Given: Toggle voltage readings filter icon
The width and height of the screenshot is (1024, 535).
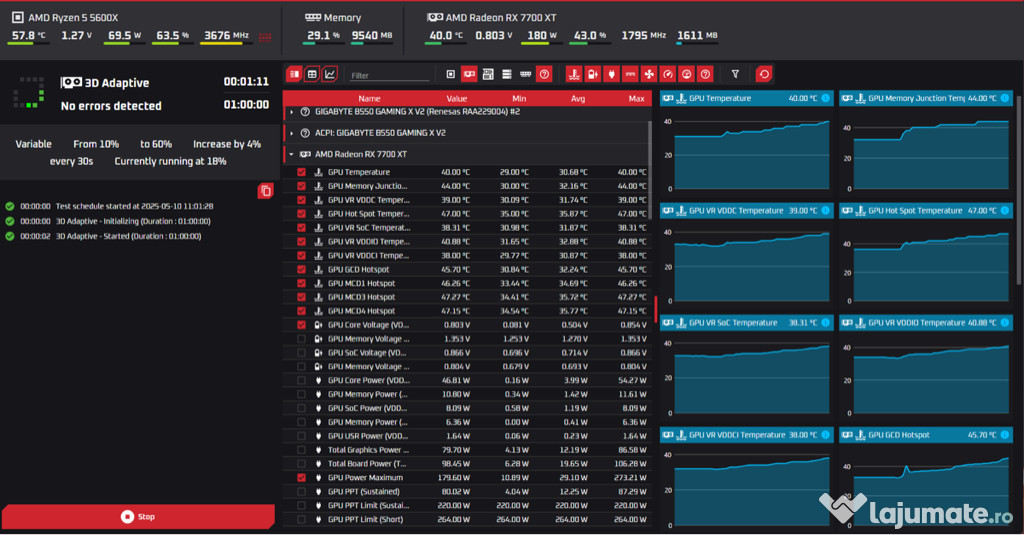Looking at the screenshot, I should pos(593,74).
